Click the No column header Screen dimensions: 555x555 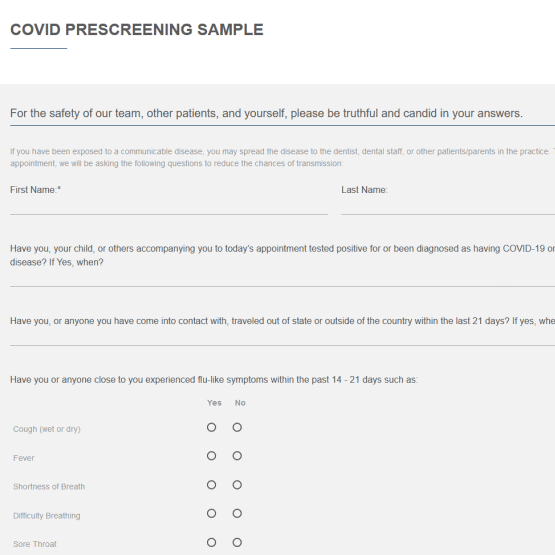click(240, 403)
